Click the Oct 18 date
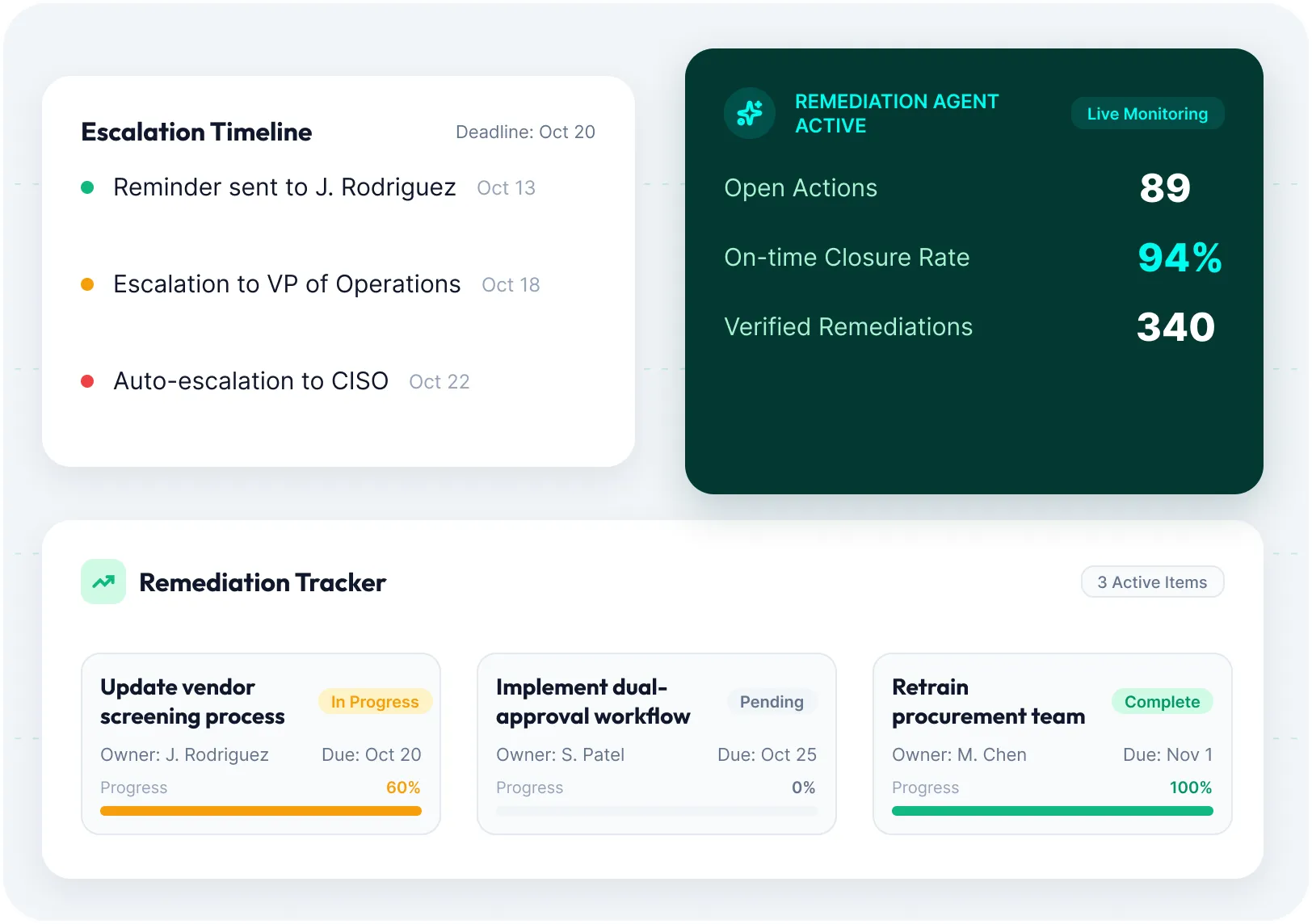The height and width of the screenshot is (924, 1312). 511,285
